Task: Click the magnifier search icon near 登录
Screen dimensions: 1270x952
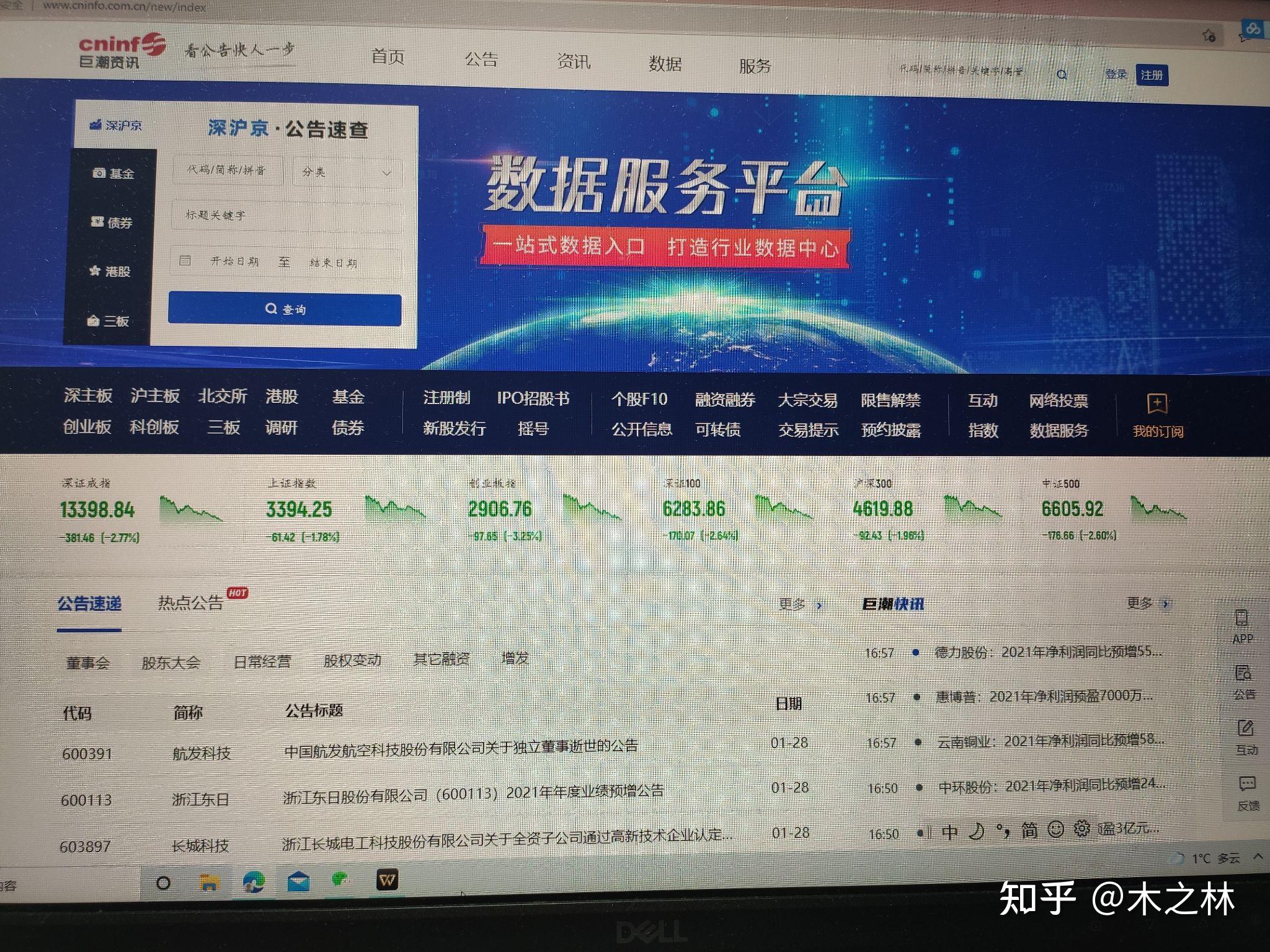Action: click(x=1062, y=74)
